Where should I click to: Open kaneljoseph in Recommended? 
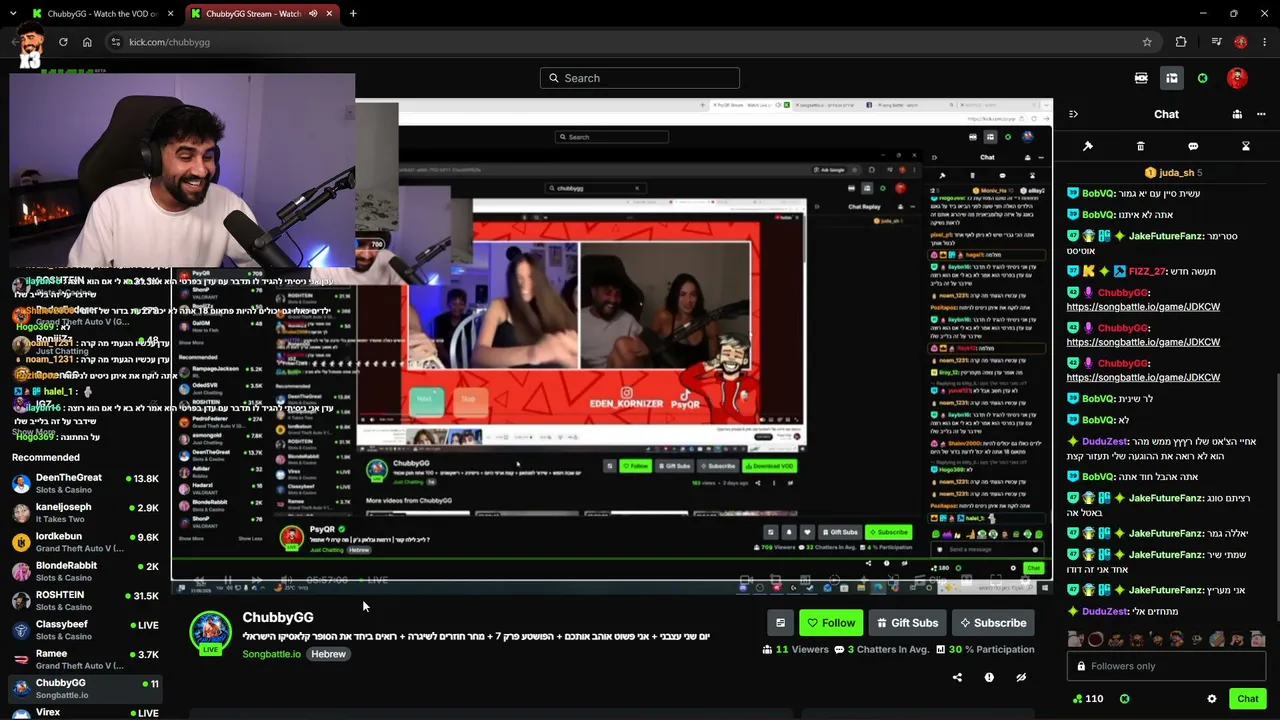click(85, 513)
